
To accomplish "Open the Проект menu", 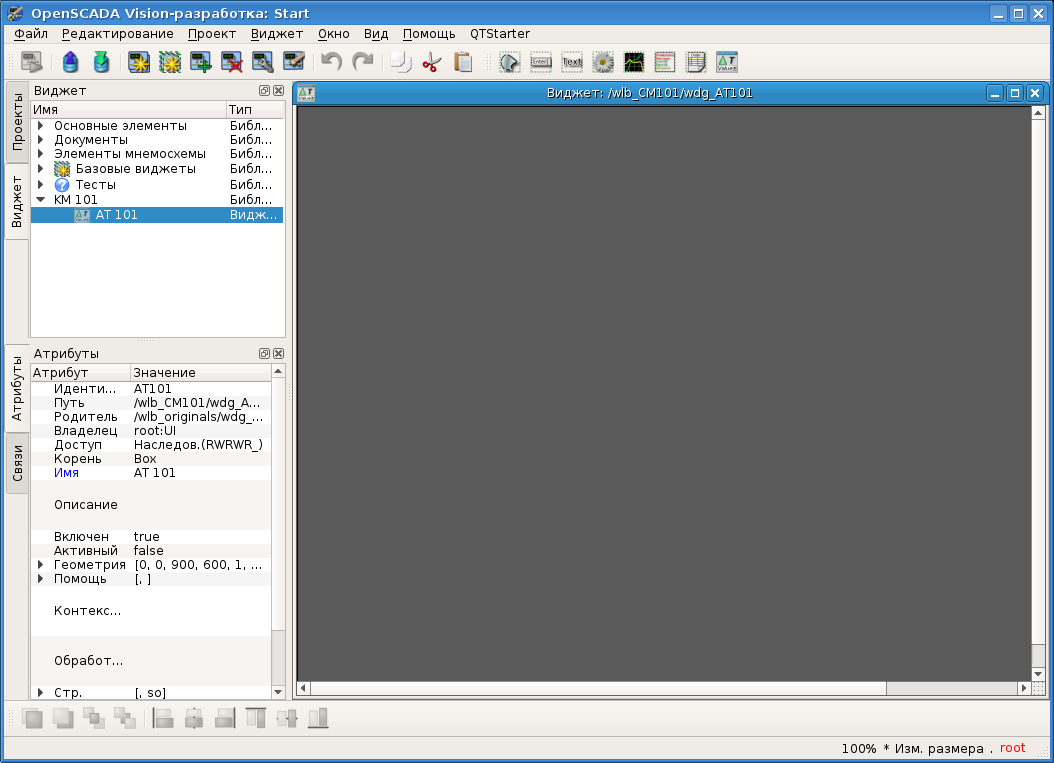I will [212, 34].
